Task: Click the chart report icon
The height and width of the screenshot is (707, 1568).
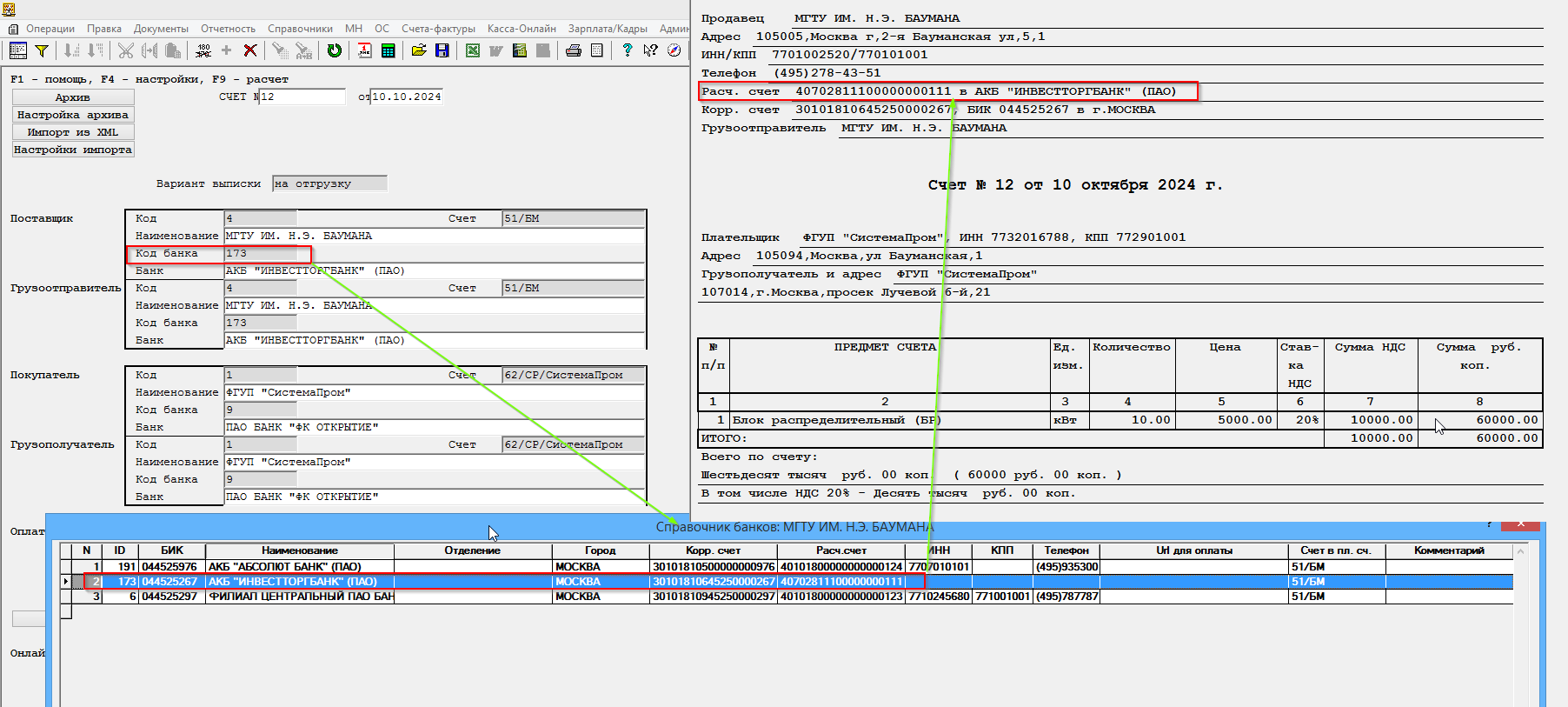Action: pos(520,50)
